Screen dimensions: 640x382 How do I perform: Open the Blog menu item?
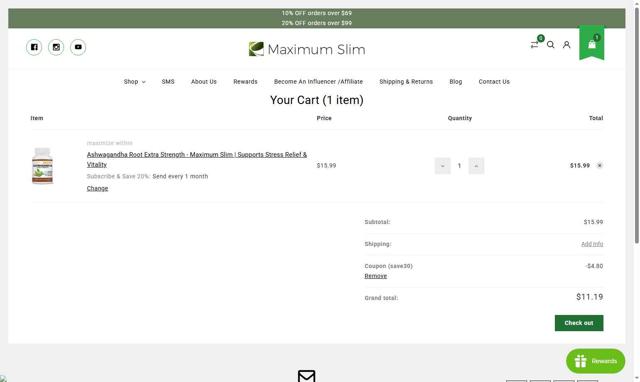pyautogui.click(x=456, y=82)
